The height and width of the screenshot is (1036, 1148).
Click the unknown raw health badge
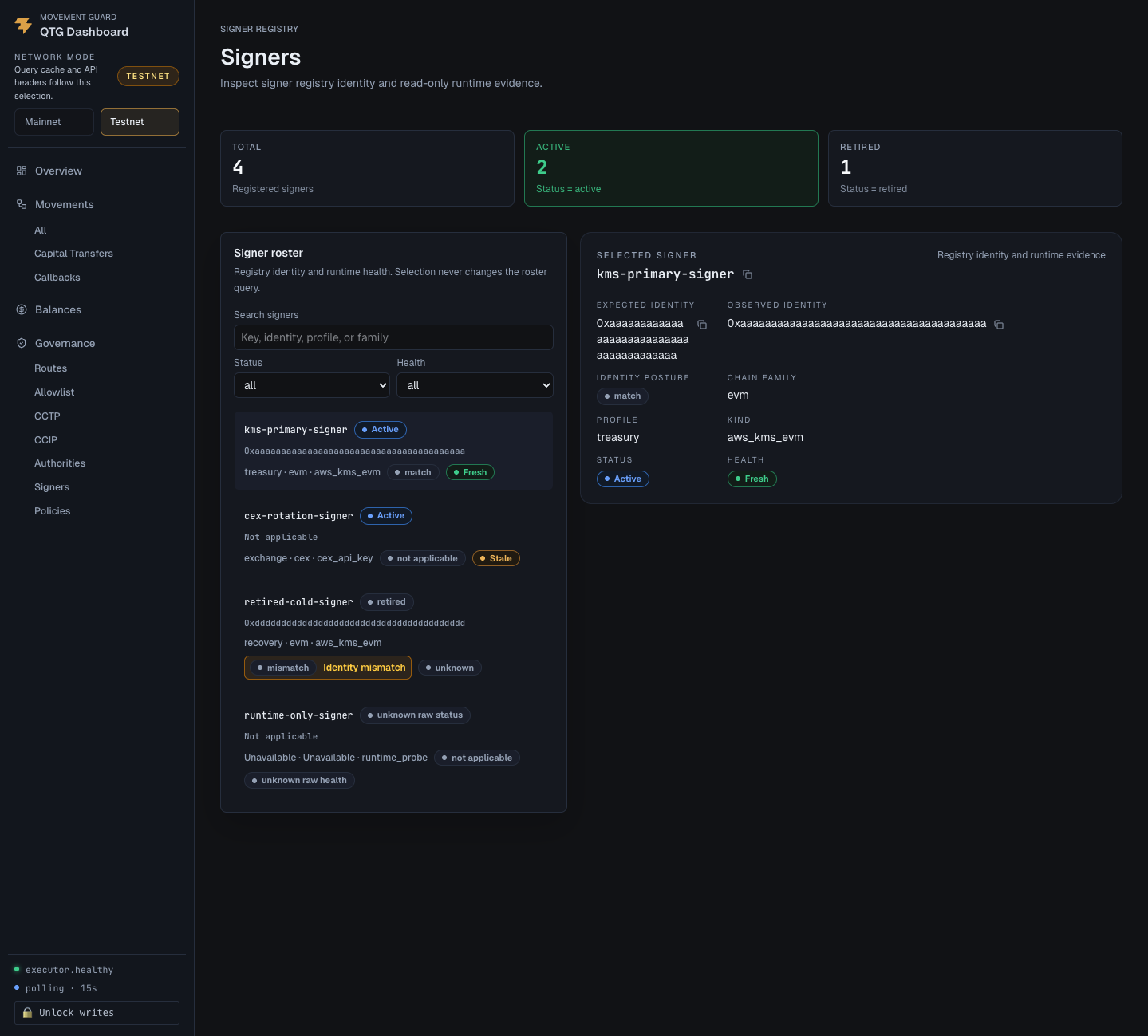299,781
